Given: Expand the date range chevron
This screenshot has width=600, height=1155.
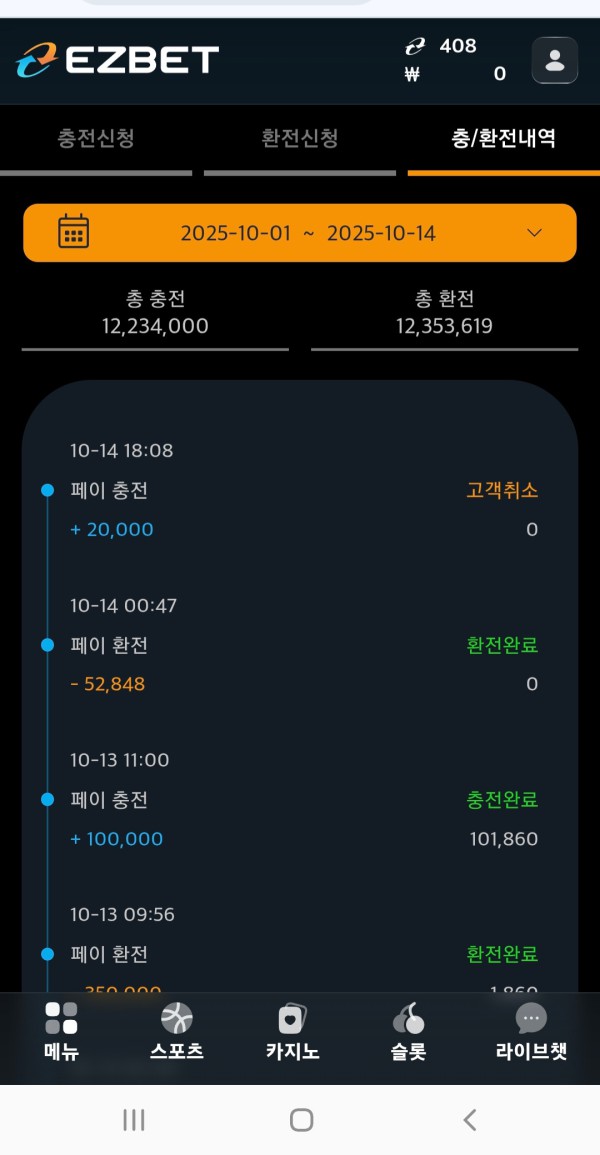Looking at the screenshot, I should pyautogui.click(x=534, y=233).
